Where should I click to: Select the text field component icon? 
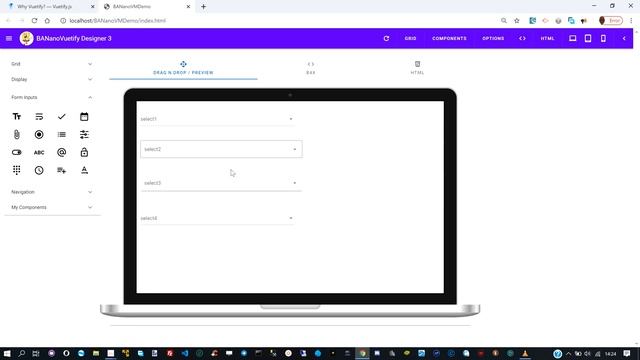pyautogui.click(x=17, y=117)
